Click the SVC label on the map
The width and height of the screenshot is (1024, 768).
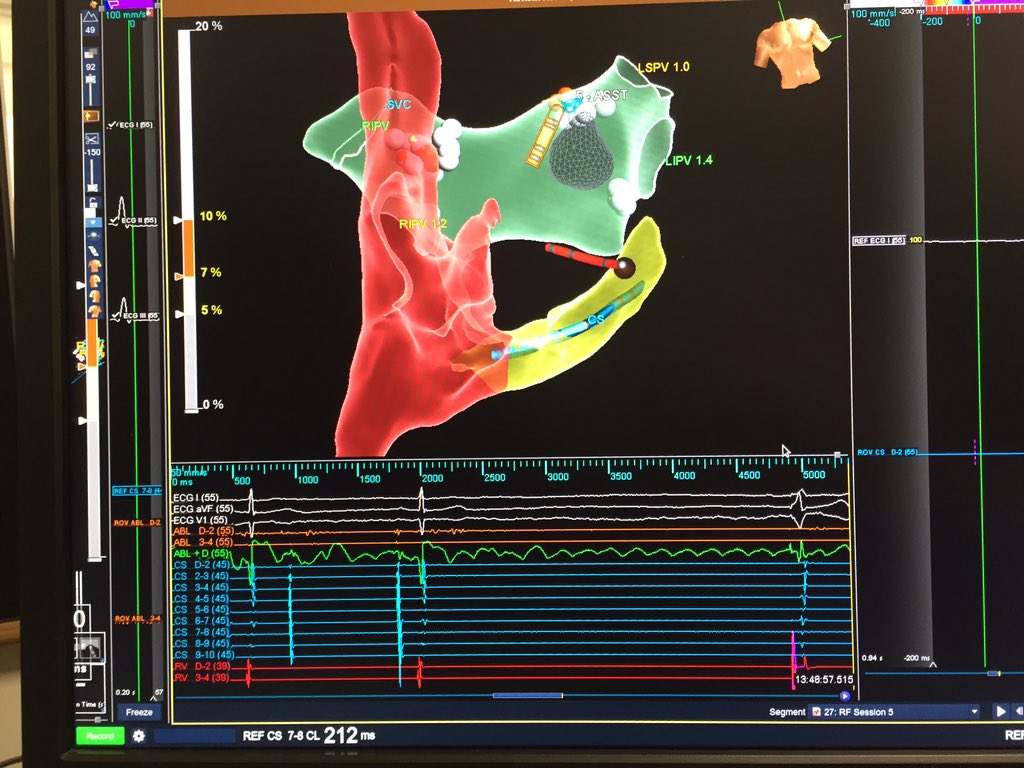[398, 104]
